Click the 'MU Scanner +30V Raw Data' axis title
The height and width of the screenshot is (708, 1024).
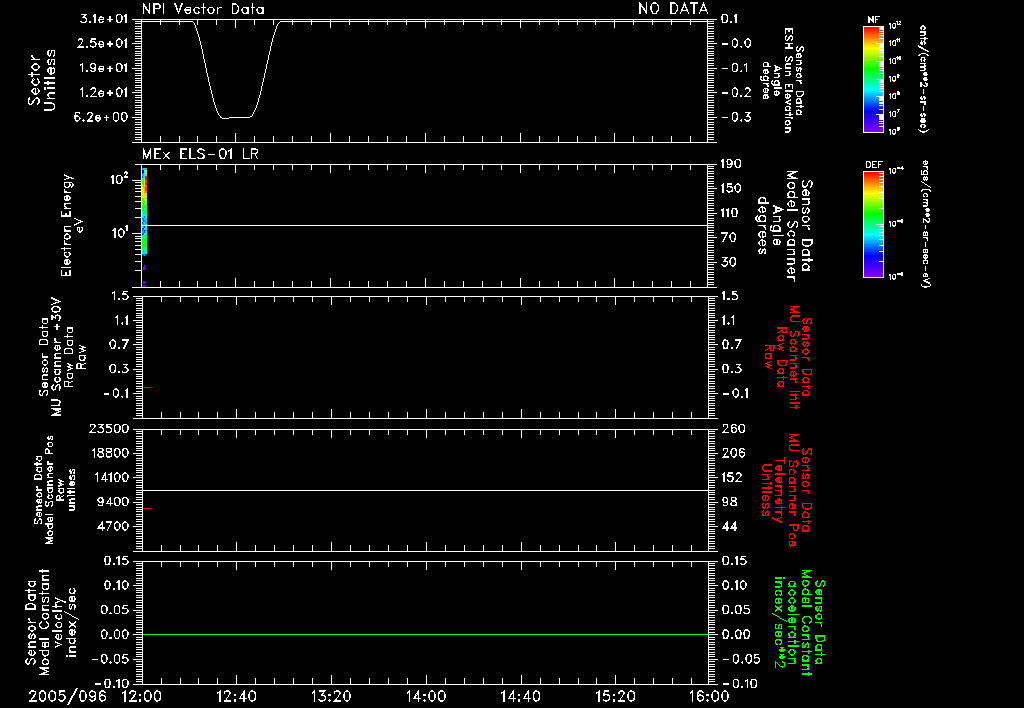click(63, 357)
